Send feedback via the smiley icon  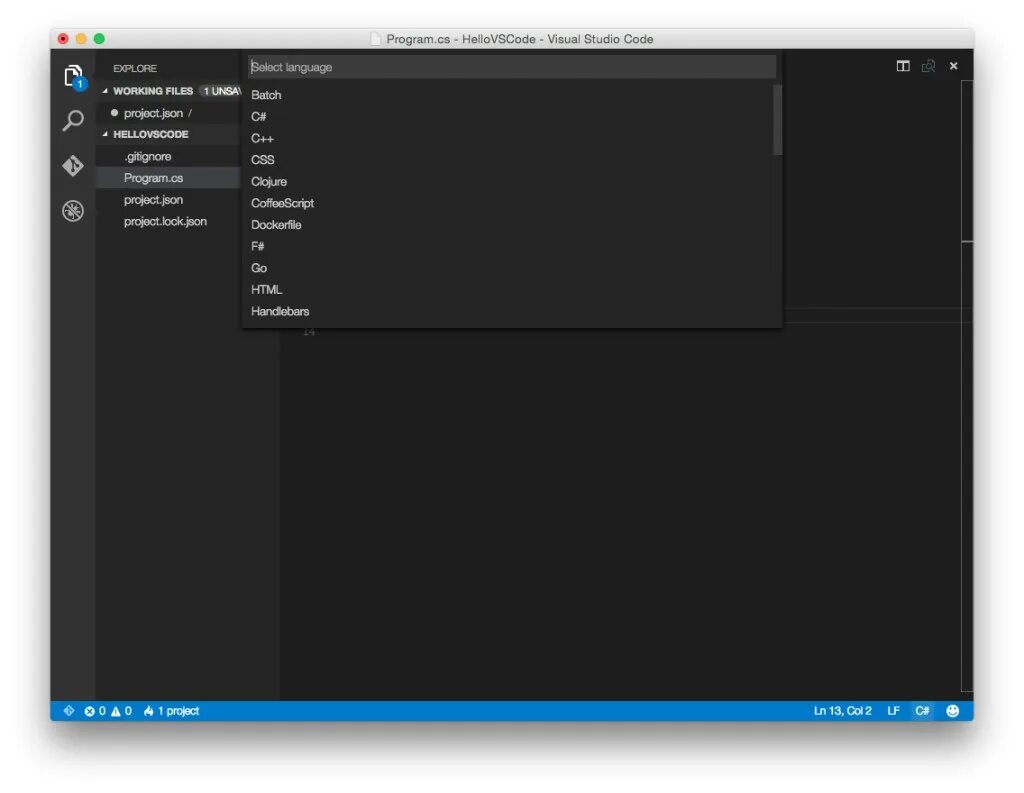click(953, 711)
